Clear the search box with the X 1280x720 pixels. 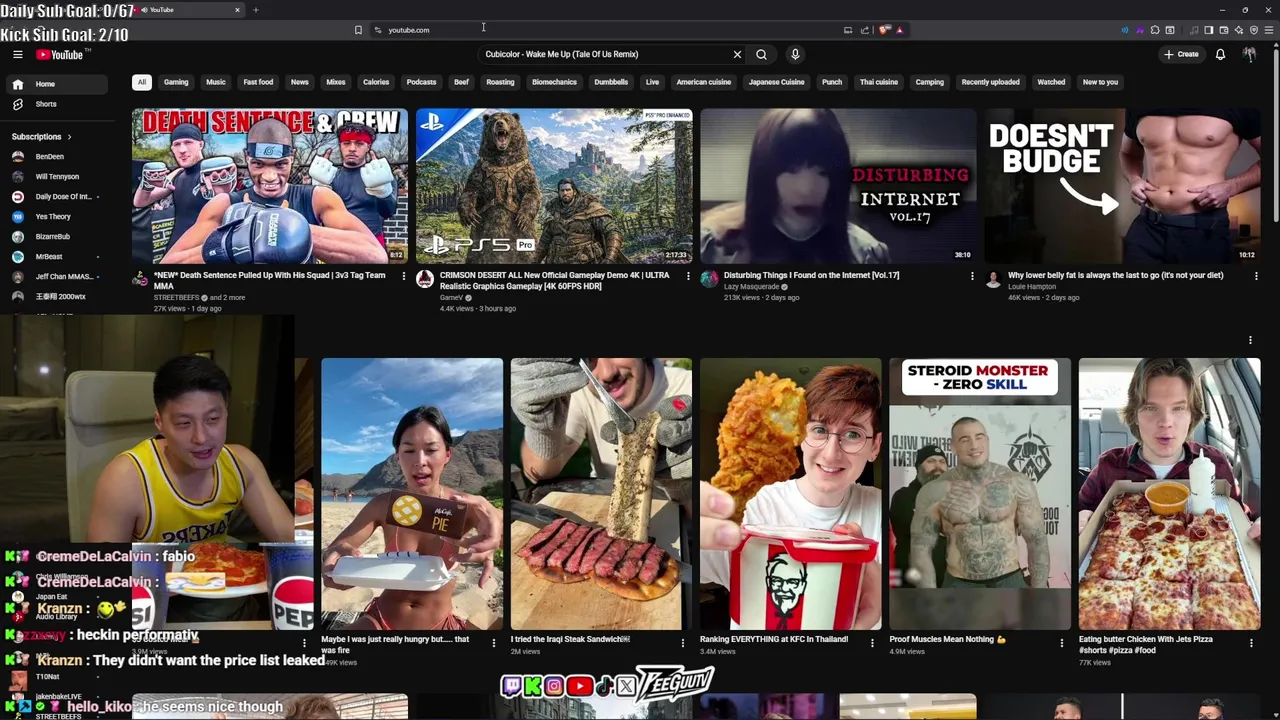pyautogui.click(x=737, y=54)
